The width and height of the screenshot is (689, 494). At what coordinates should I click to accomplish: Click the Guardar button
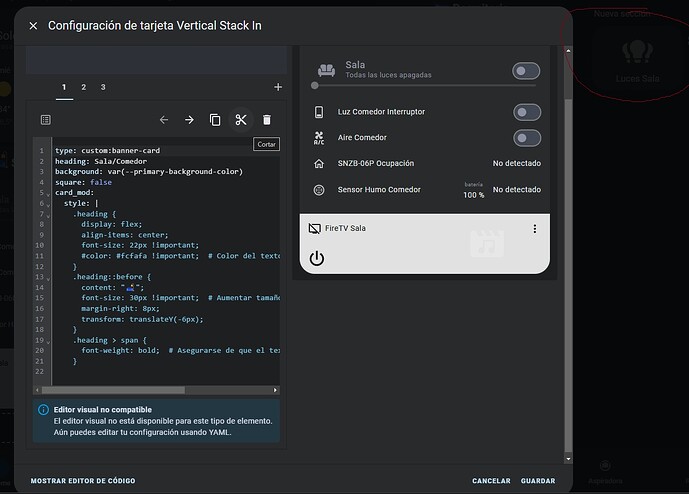(538, 481)
